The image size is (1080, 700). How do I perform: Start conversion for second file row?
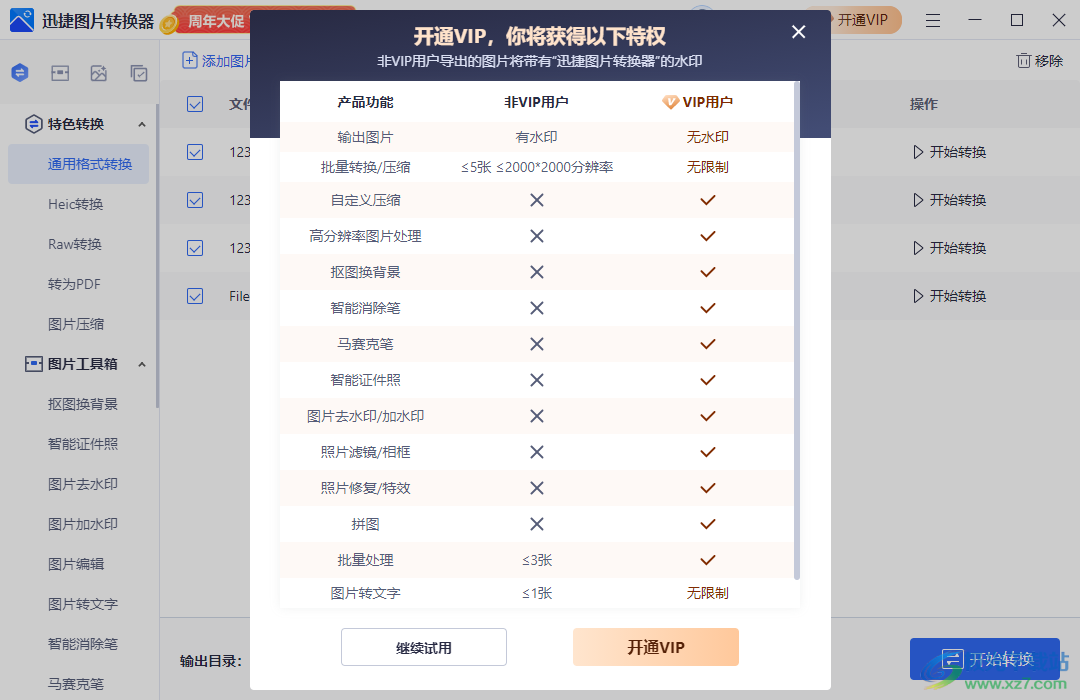click(x=950, y=200)
